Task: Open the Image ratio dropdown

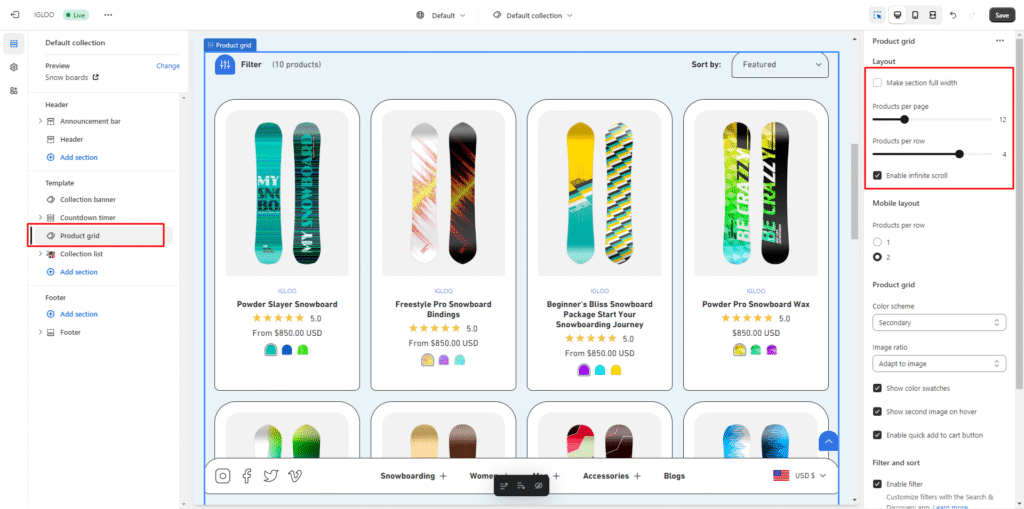Action: pos(939,363)
